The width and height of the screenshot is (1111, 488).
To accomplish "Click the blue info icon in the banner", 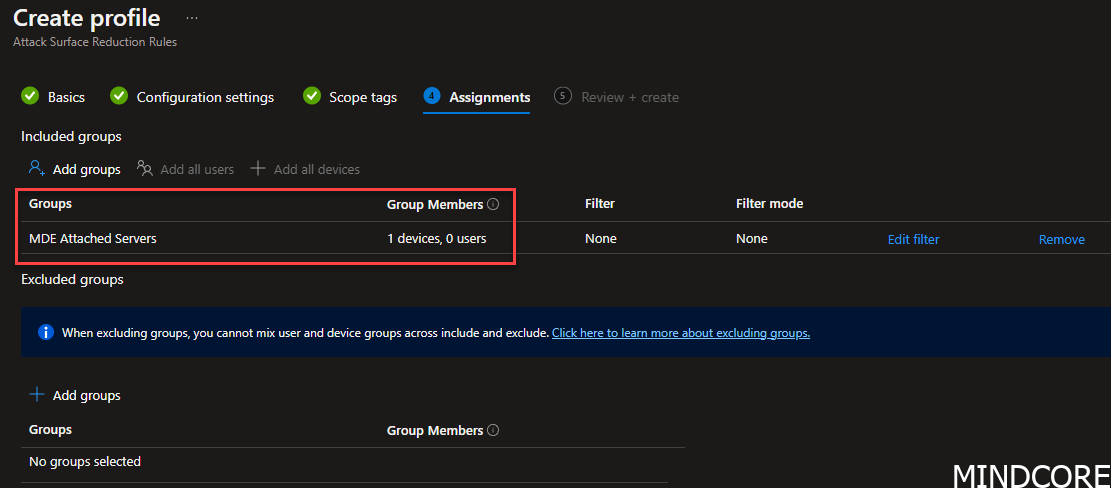I will [45, 332].
